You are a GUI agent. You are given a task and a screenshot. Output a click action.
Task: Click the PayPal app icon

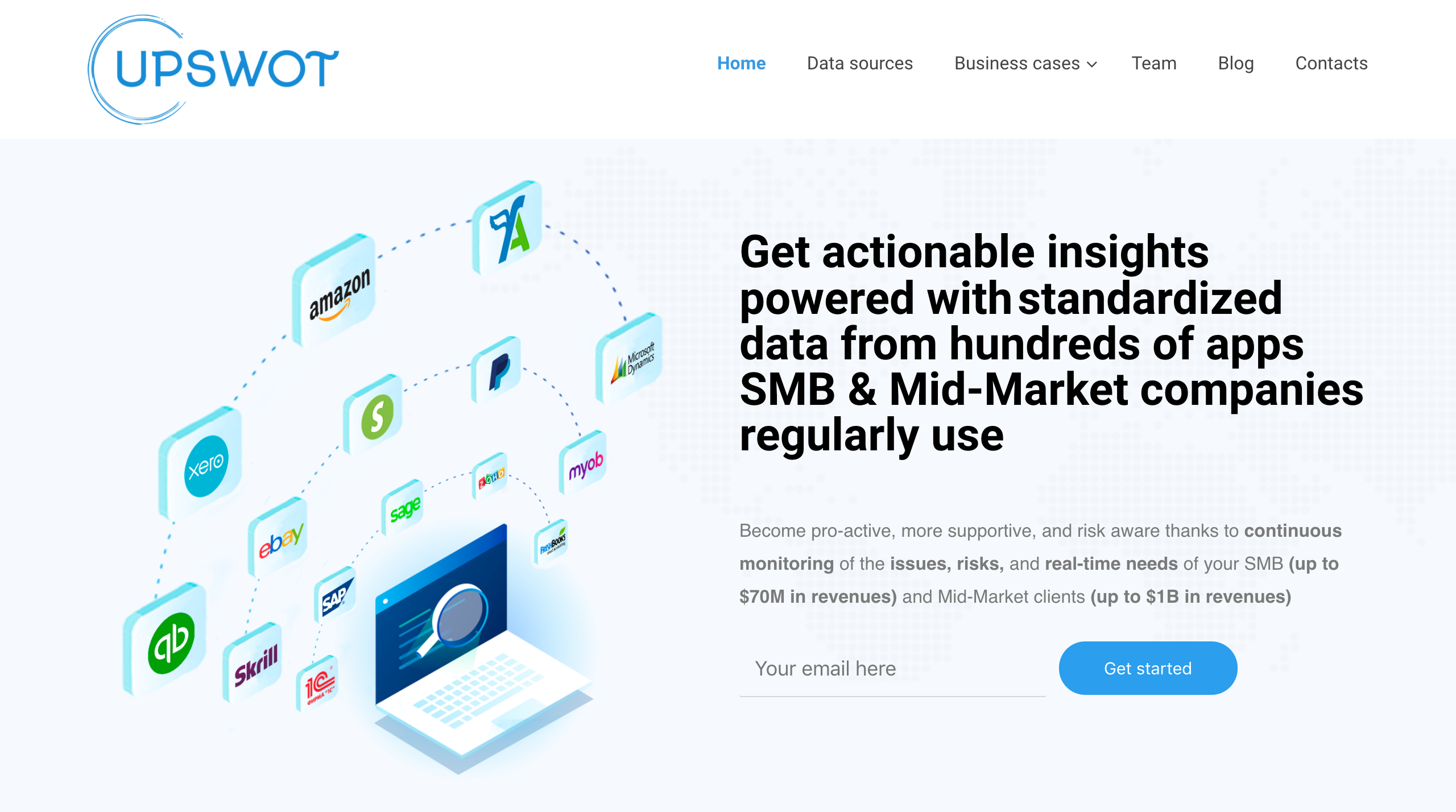pos(494,370)
